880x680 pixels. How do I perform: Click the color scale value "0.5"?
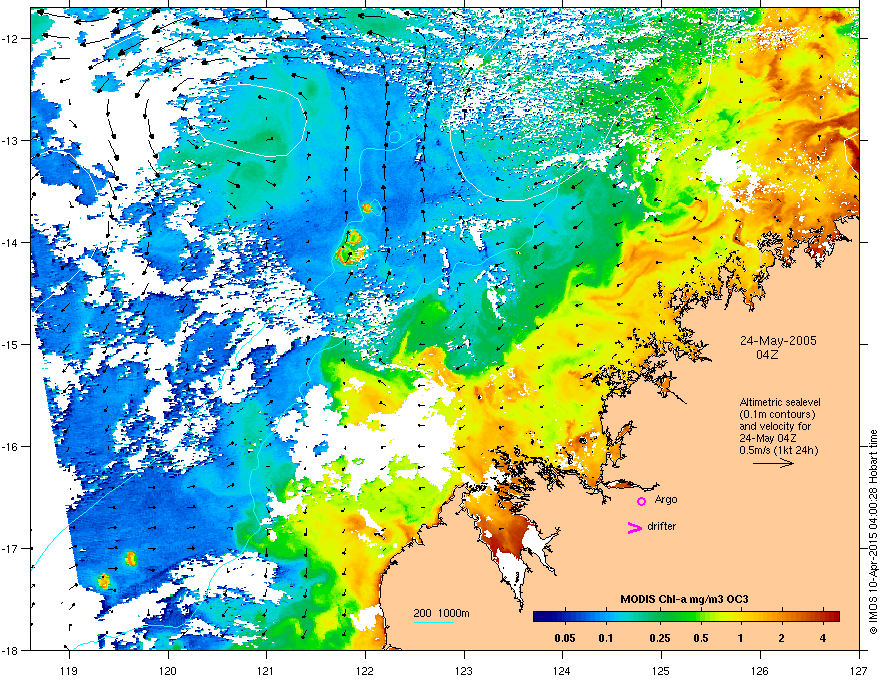tap(701, 638)
